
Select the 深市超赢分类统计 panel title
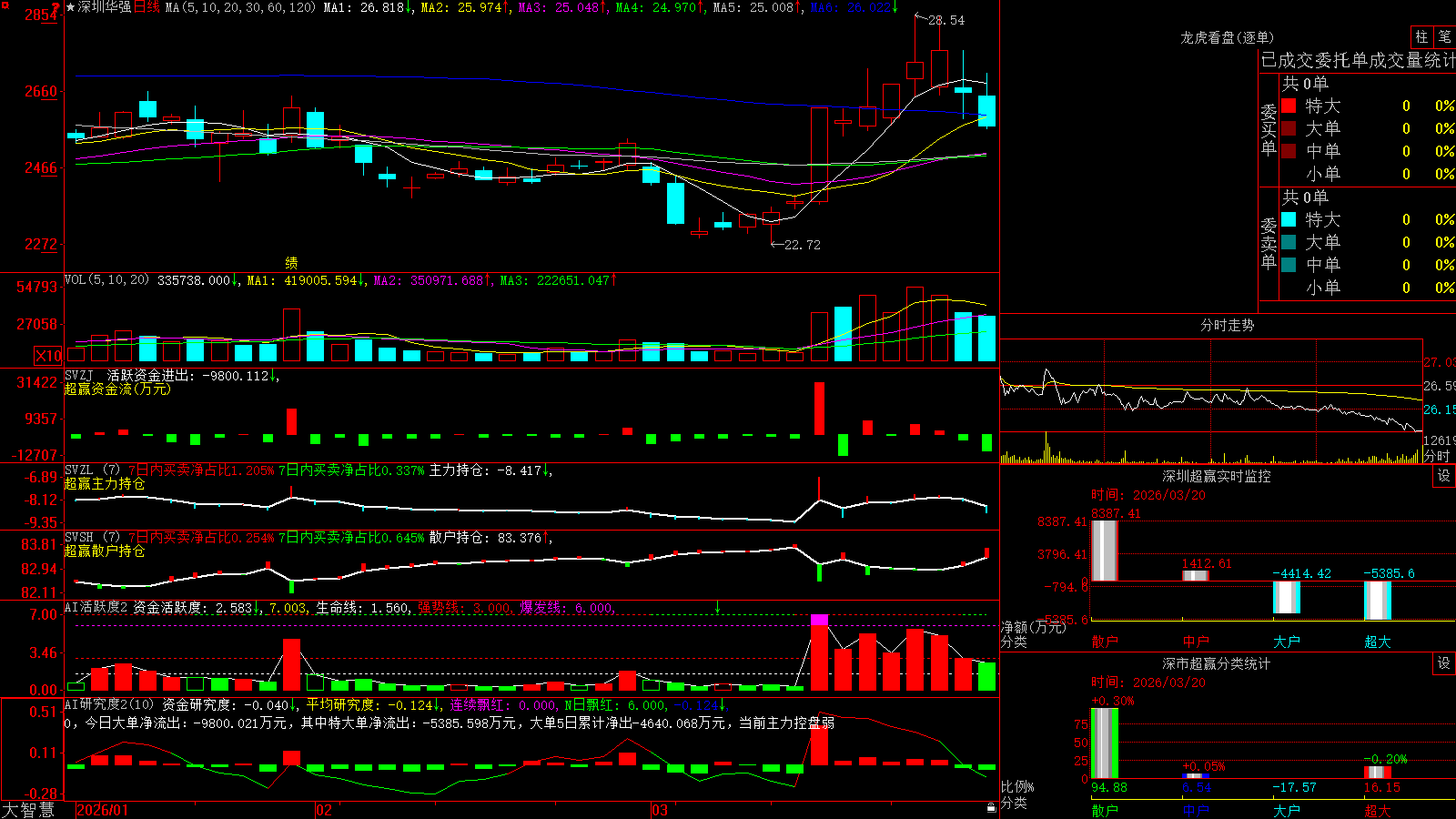[x=1216, y=663]
